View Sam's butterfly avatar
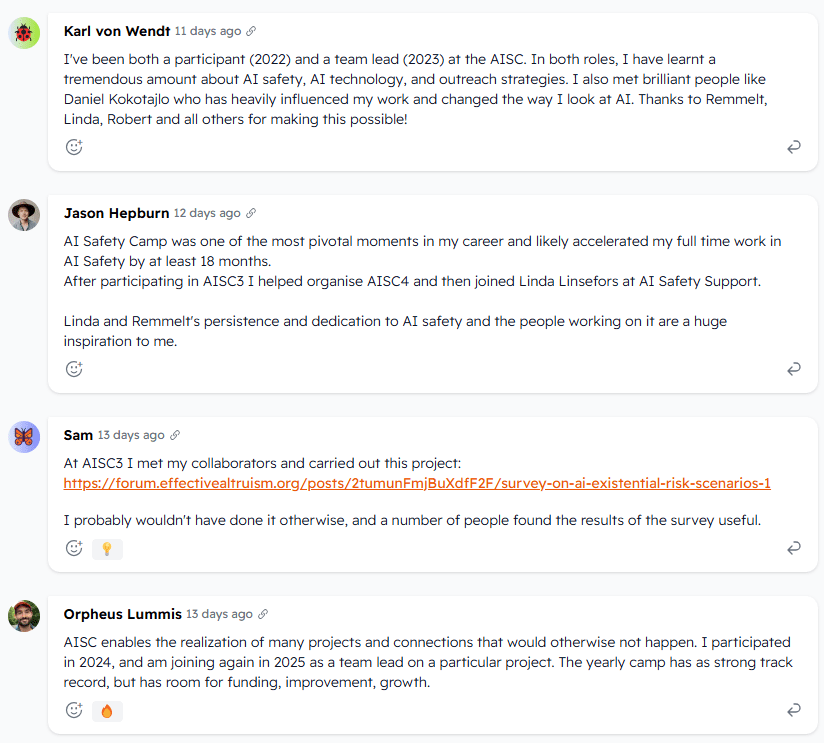Image resolution: width=824 pixels, height=743 pixels. pyautogui.click(x=24, y=437)
